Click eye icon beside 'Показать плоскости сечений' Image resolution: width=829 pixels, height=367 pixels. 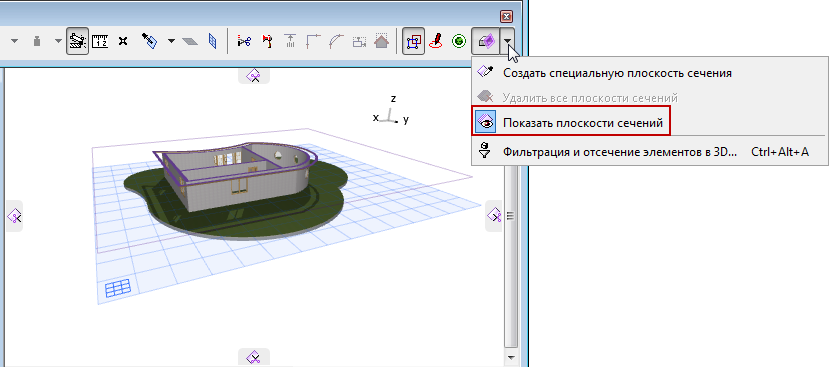click(x=485, y=123)
